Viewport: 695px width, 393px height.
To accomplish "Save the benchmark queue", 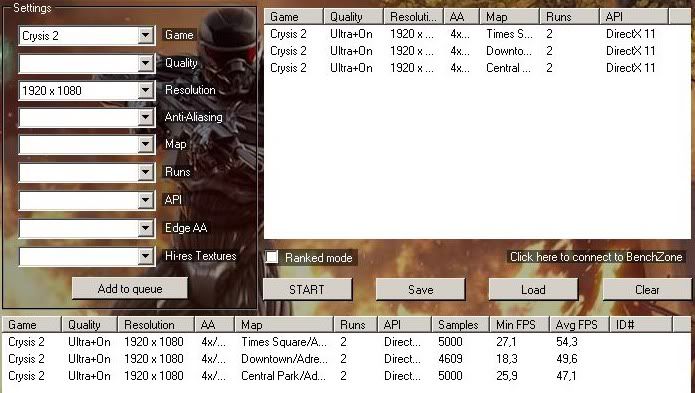I will click(421, 289).
